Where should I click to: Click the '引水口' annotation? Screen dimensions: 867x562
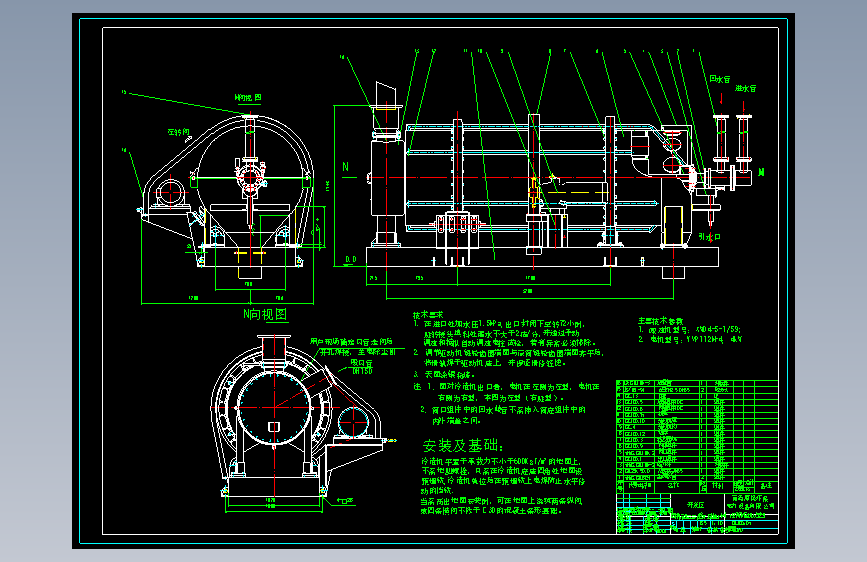(709, 237)
